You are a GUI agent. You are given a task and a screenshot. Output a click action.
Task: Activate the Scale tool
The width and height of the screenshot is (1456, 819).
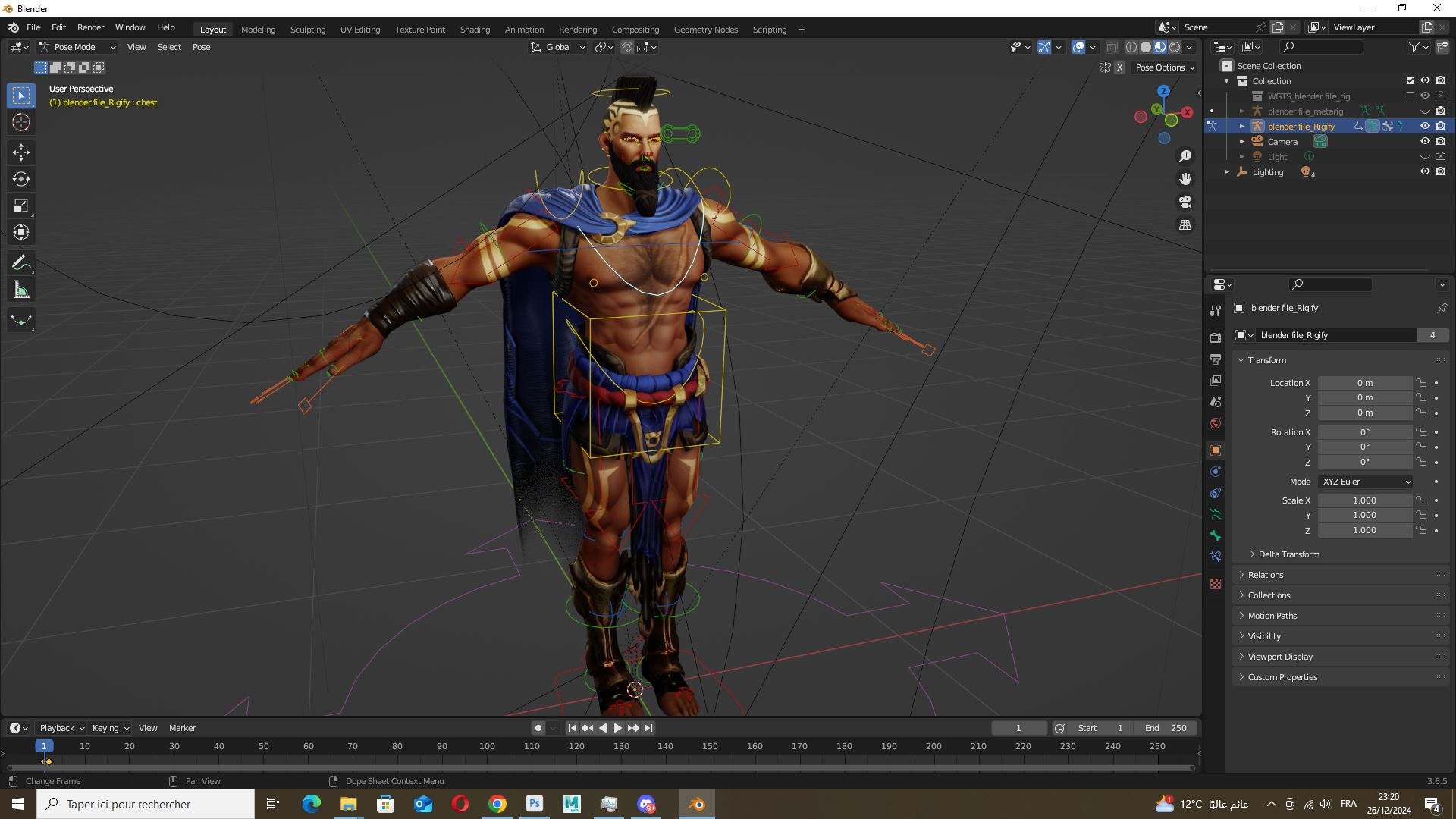point(21,206)
